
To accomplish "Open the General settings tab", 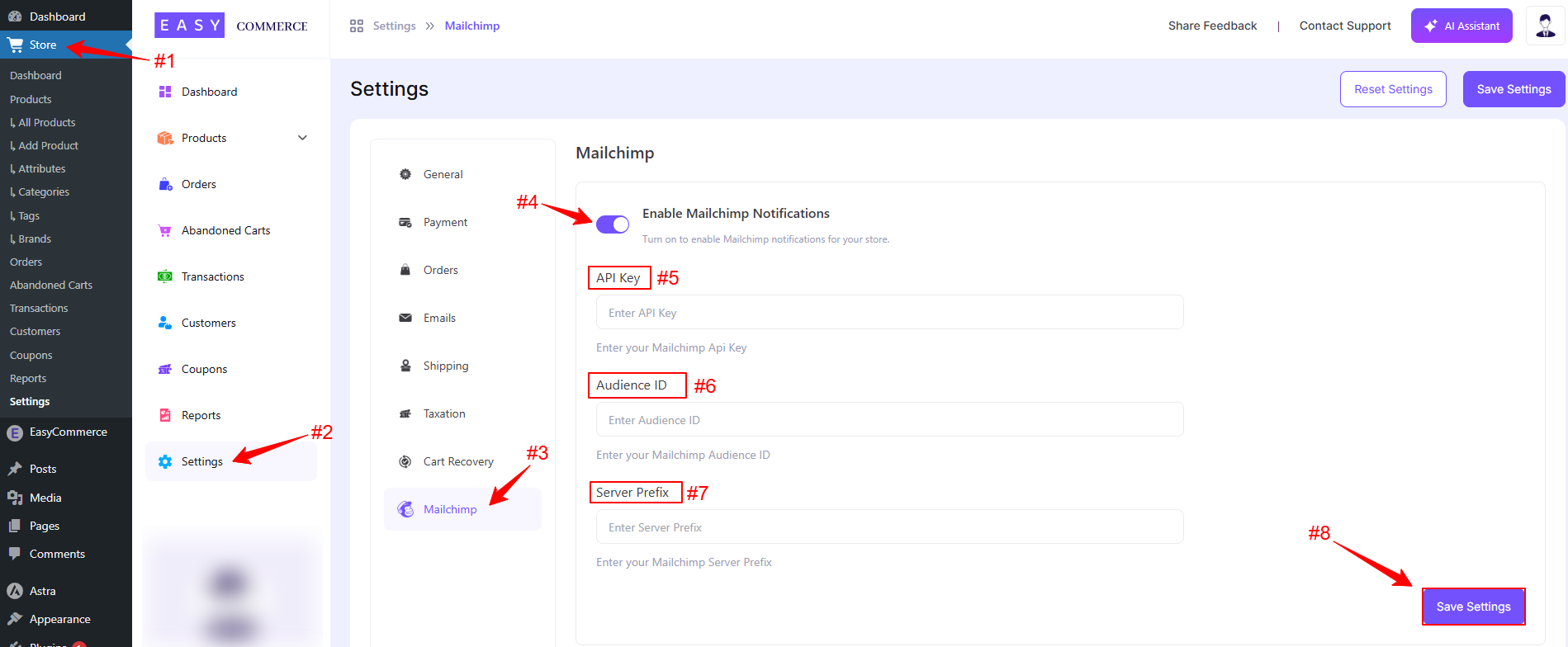I will click(x=462, y=174).
